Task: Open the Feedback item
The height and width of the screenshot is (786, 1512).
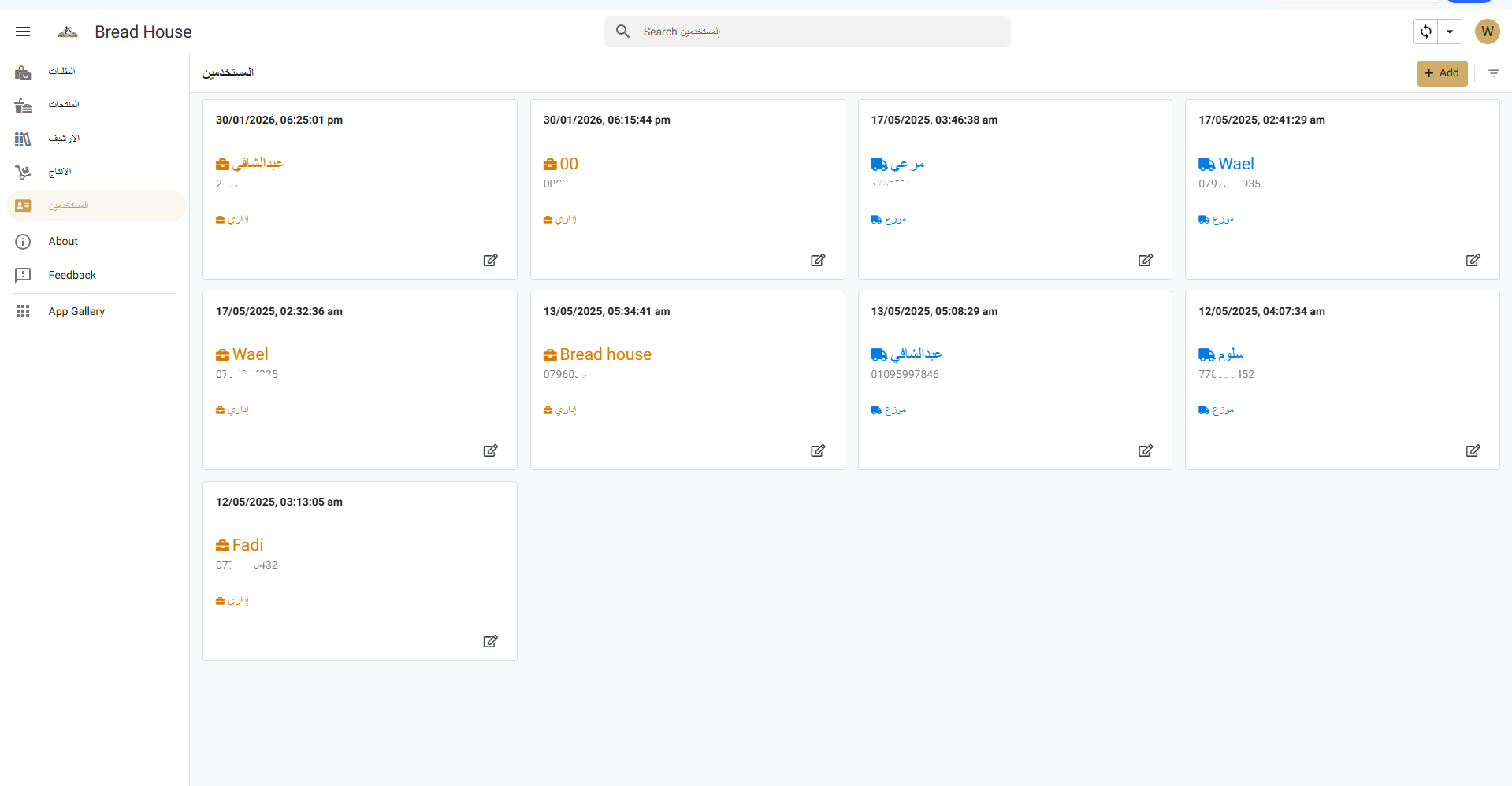Action: tap(72, 275)
